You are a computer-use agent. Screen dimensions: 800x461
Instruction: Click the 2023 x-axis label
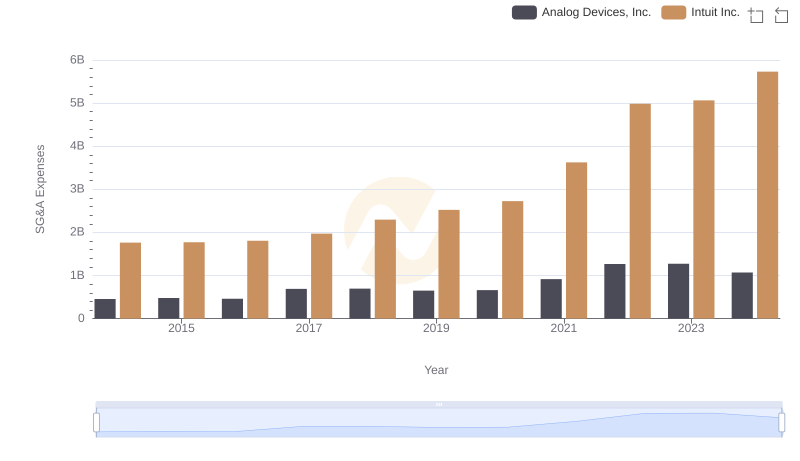[691, 328]
